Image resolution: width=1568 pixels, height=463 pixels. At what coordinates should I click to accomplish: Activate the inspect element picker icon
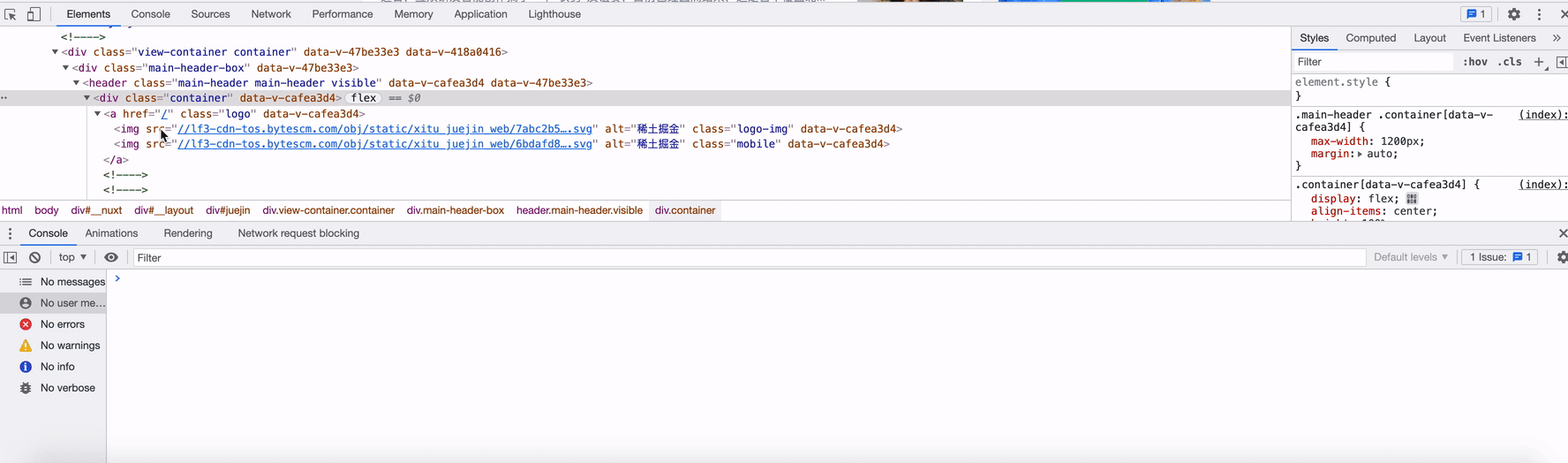tap(11, 14)
